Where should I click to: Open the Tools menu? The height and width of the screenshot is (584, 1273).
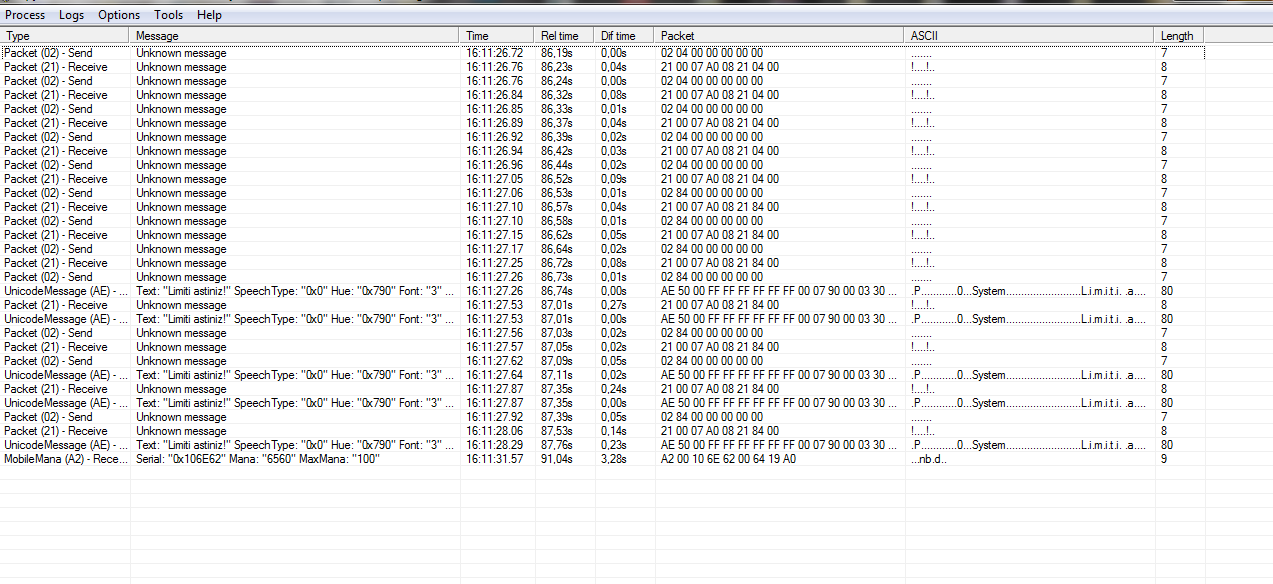click(168, 15)
